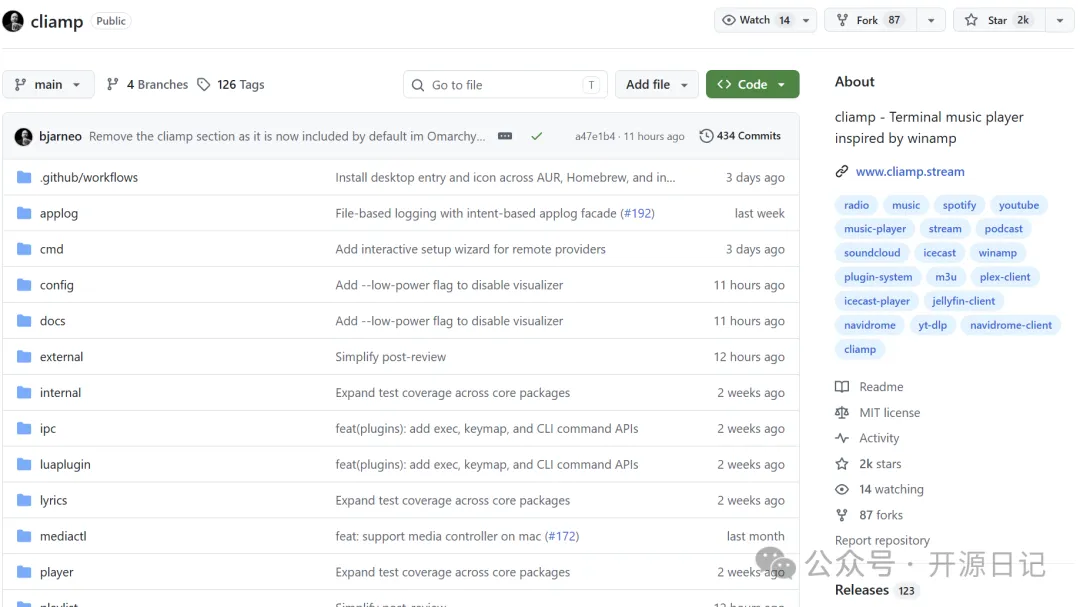Click the bjarneo commit author avatar
Screen dimensions: 1080x607
point(23,136)
